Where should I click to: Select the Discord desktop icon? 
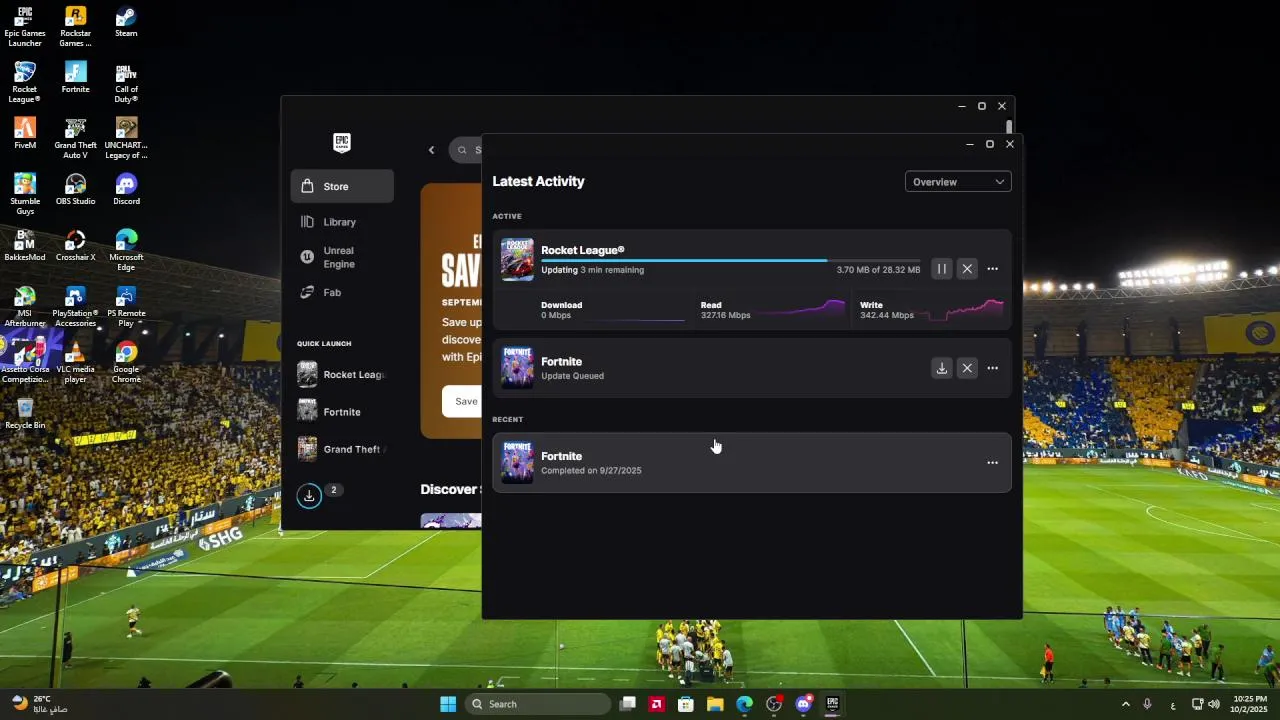126,190
